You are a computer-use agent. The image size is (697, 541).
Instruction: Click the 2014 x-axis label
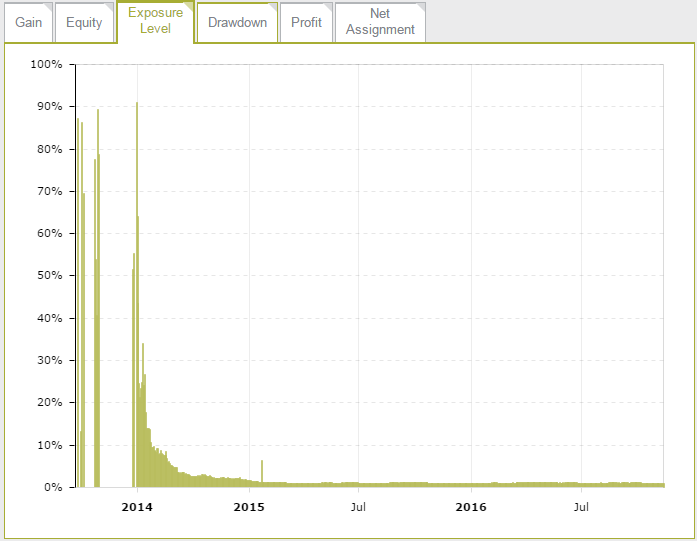(x=137, y=507)
